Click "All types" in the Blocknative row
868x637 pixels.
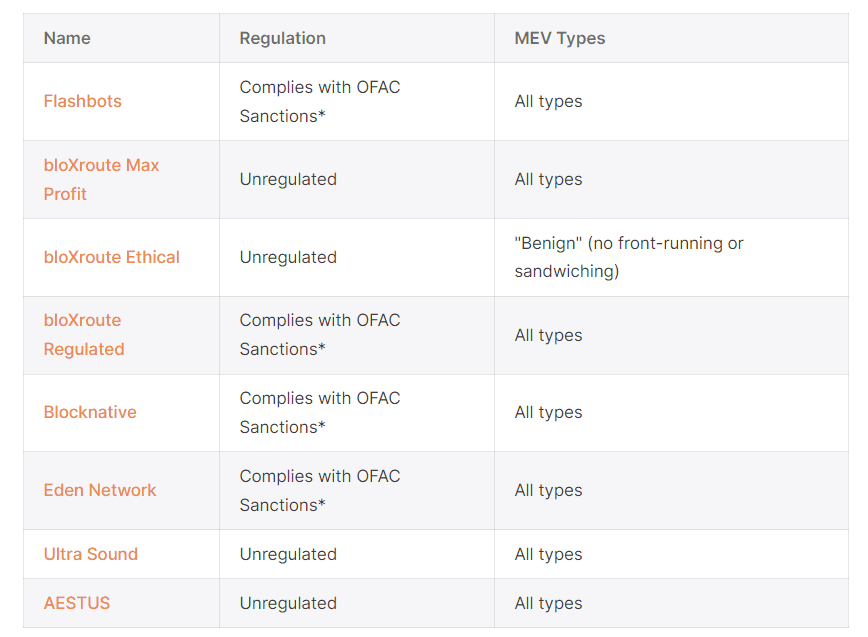click(x=548, y=412)
